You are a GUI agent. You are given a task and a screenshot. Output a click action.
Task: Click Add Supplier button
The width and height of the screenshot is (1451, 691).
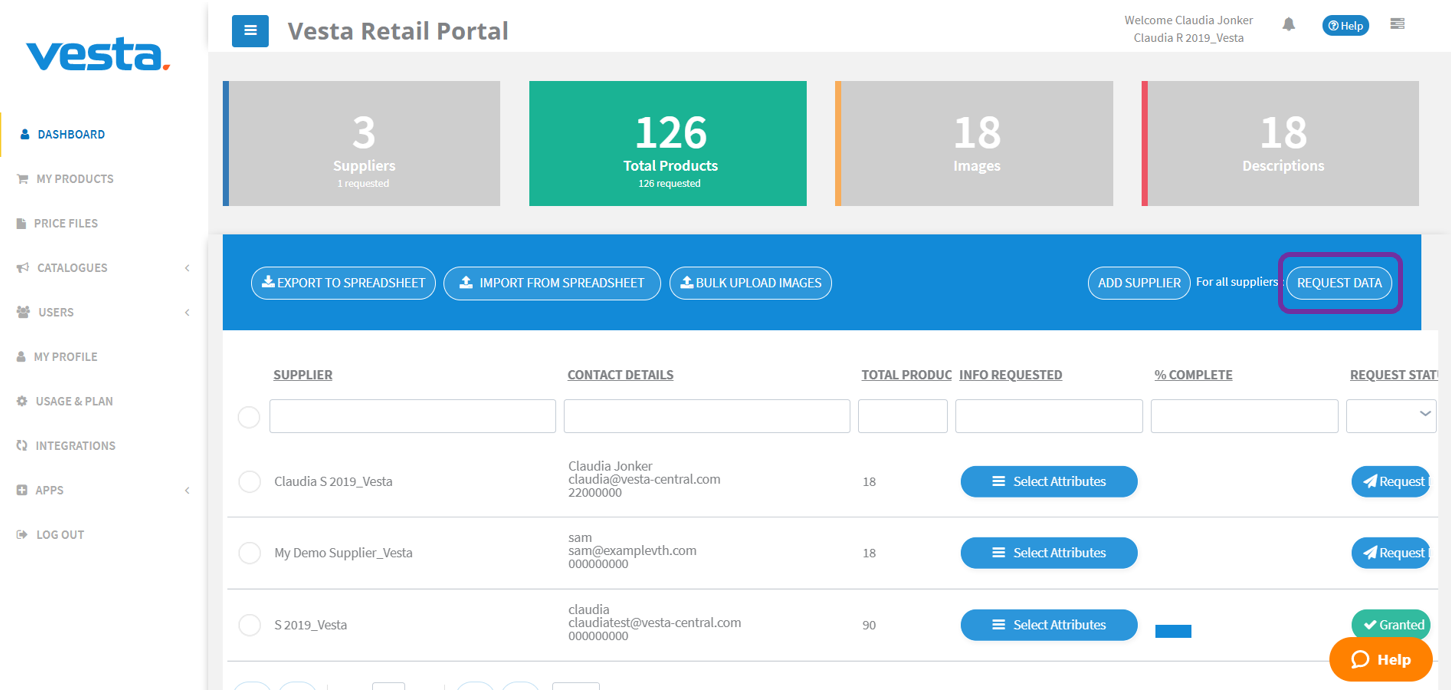tap(1139, 283)
